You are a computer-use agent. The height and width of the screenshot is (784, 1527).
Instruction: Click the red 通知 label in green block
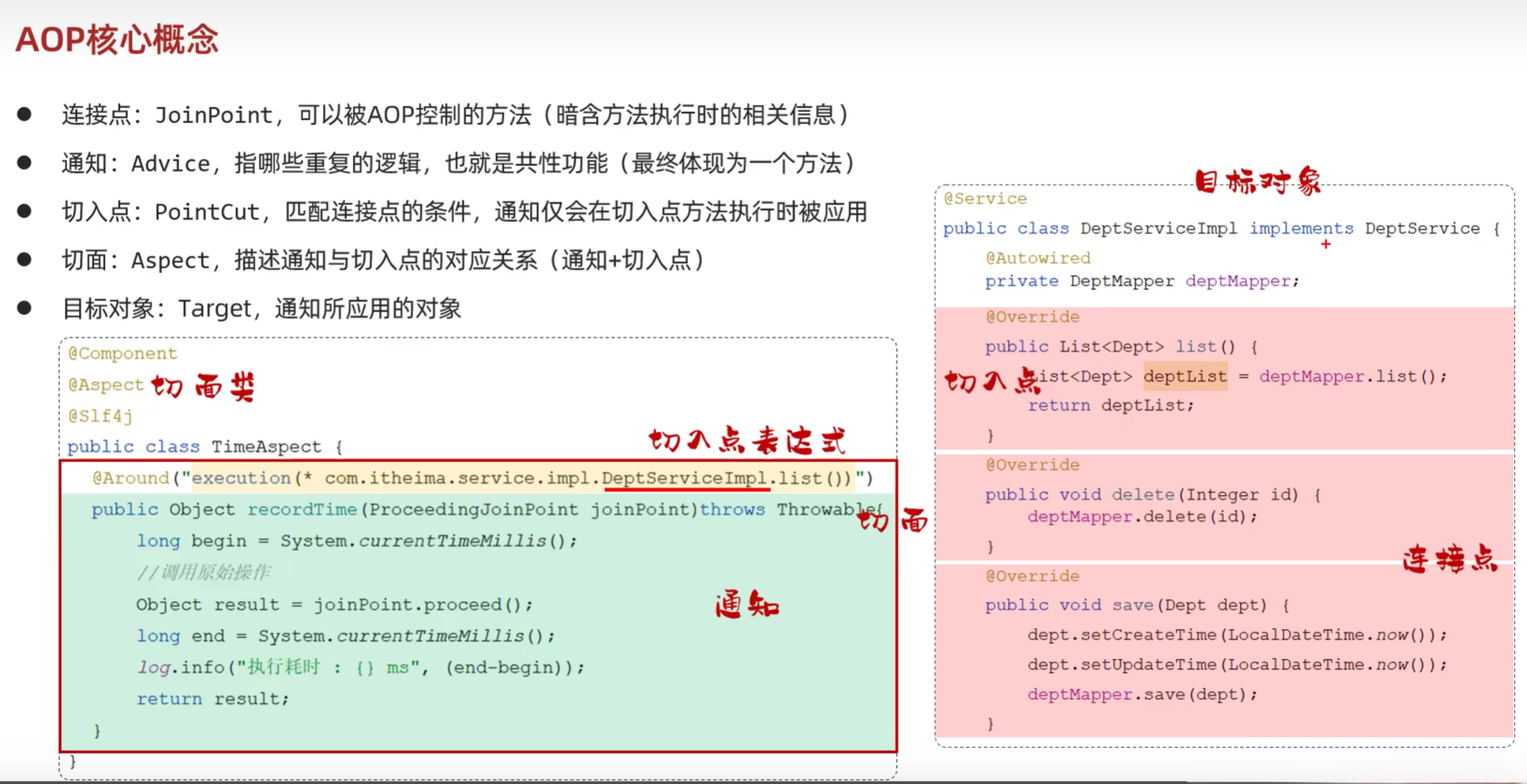(x=747, y=604)
